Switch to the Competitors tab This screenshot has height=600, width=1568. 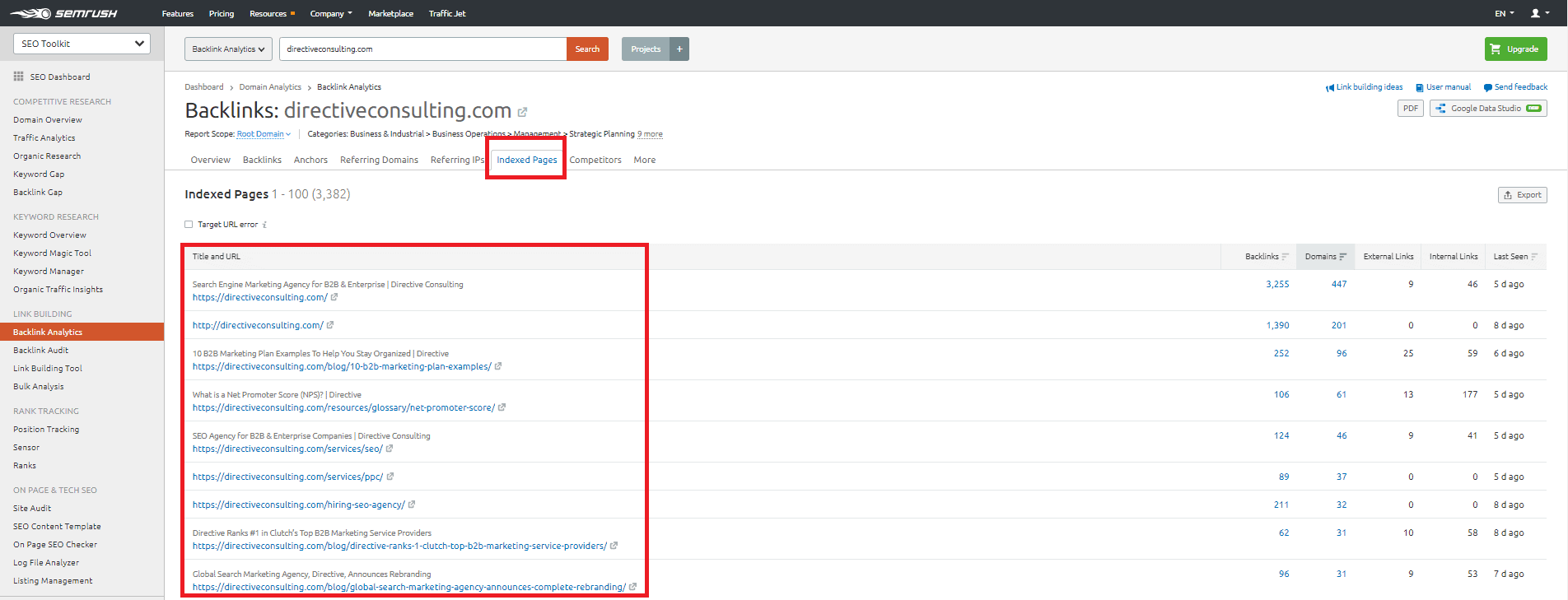tap(595, 160)
